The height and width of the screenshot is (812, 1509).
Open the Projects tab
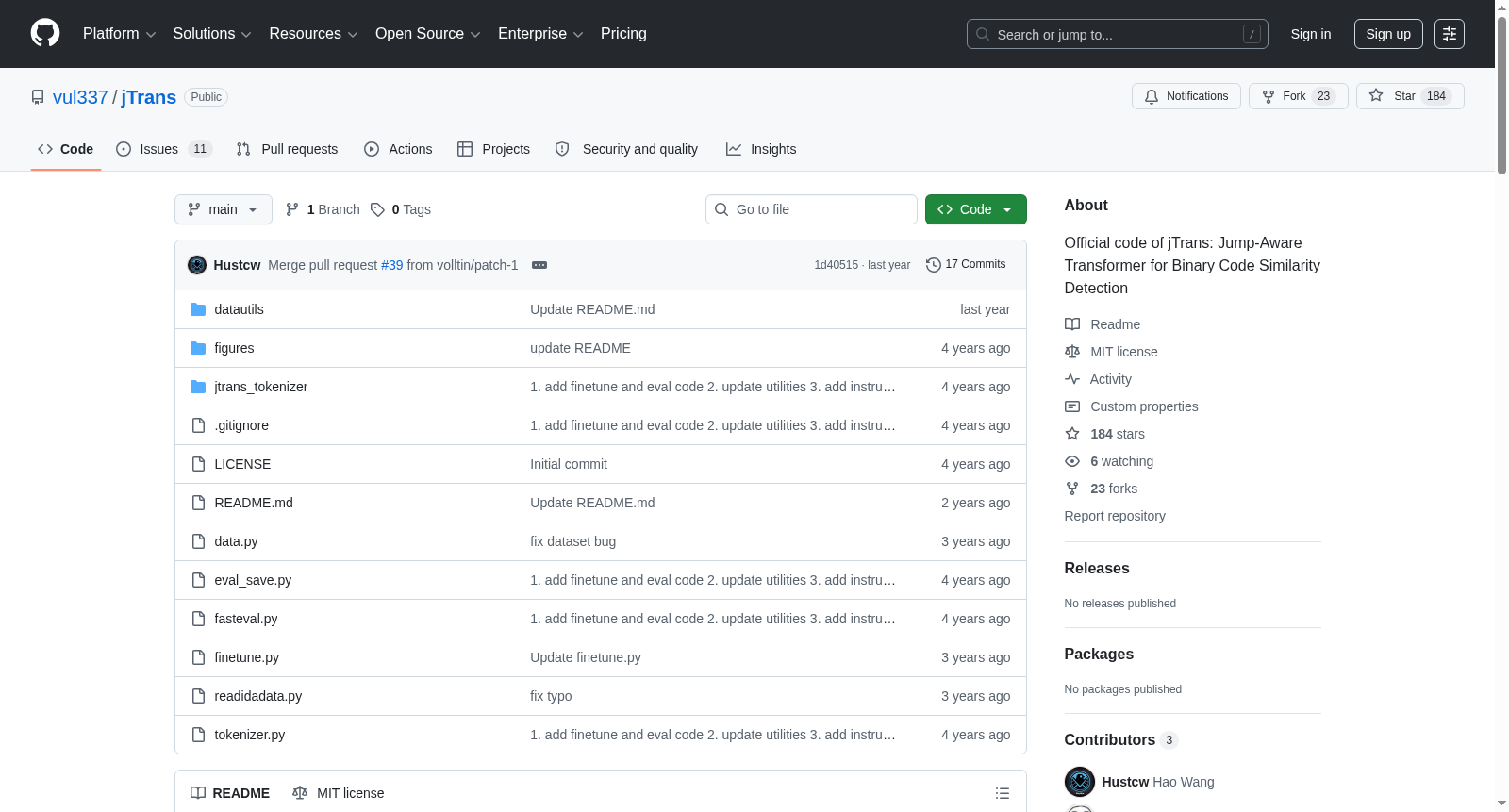[x=493, y=149]
